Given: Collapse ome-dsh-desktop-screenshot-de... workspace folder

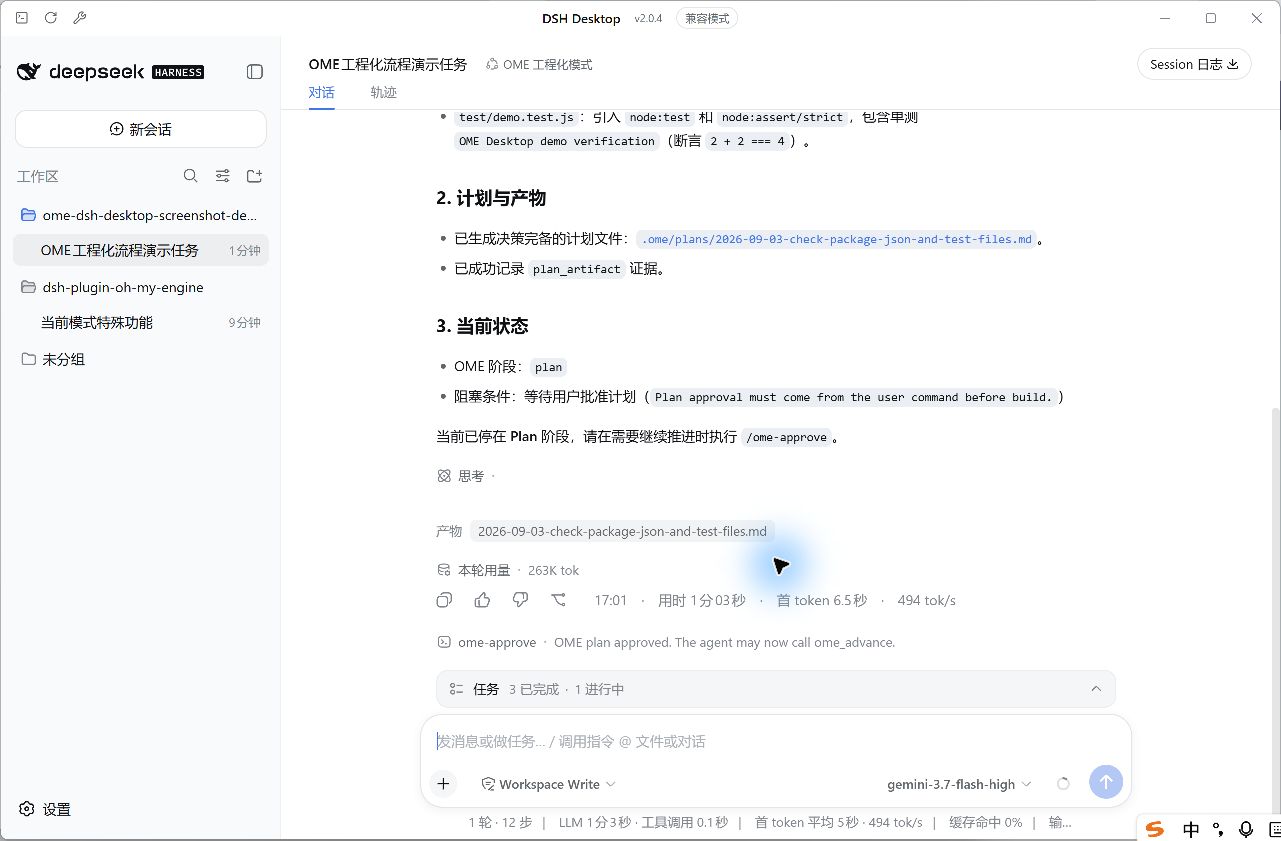Looking at the screenshot, I should 141,215.
